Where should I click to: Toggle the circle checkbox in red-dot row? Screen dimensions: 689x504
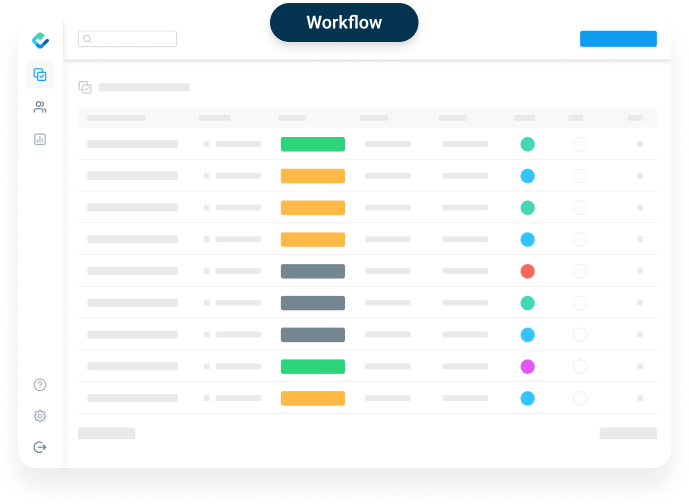[x=580, y=271]
